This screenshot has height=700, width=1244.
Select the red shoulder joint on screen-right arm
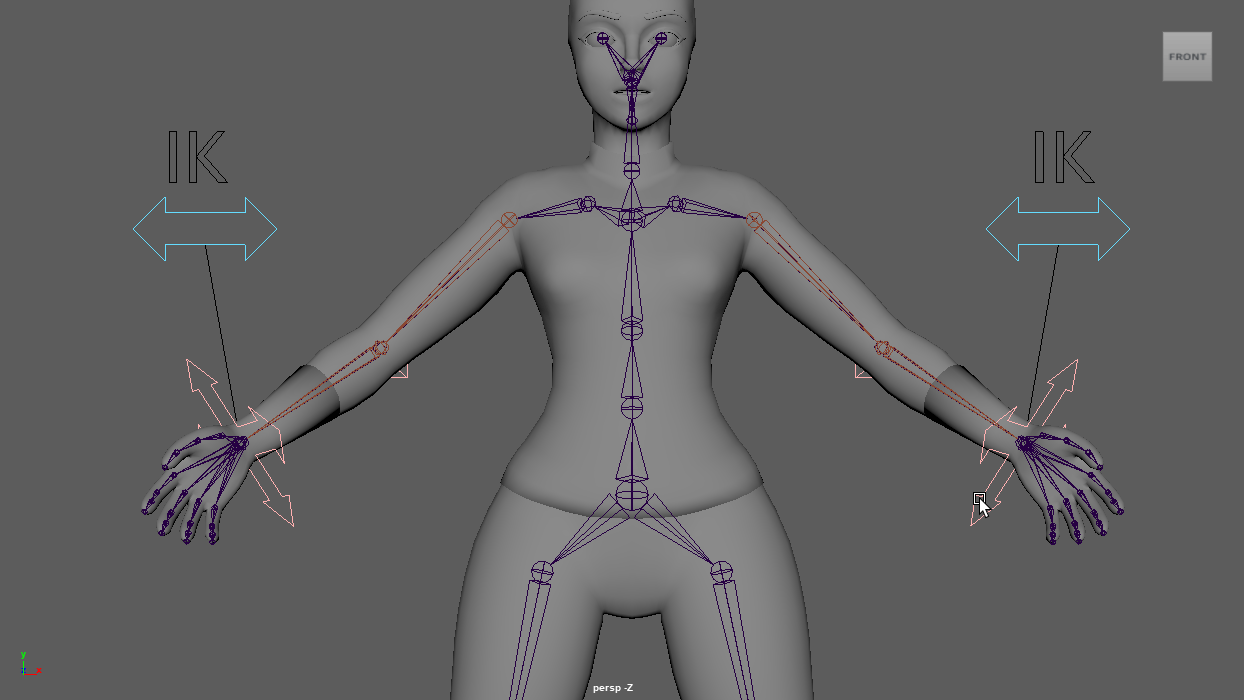coord(755,220)
